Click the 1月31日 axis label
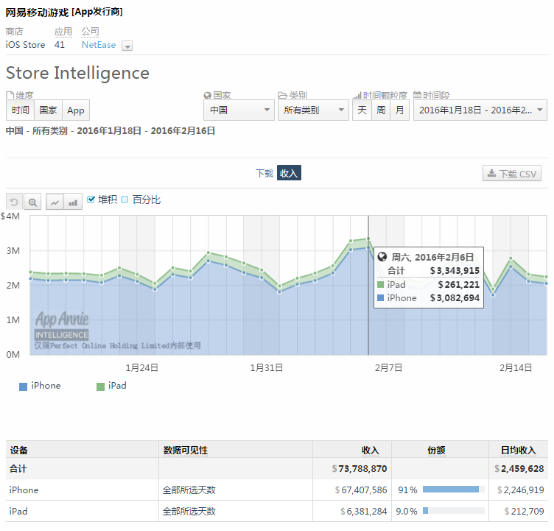554x531 pixels. [266, 368]
